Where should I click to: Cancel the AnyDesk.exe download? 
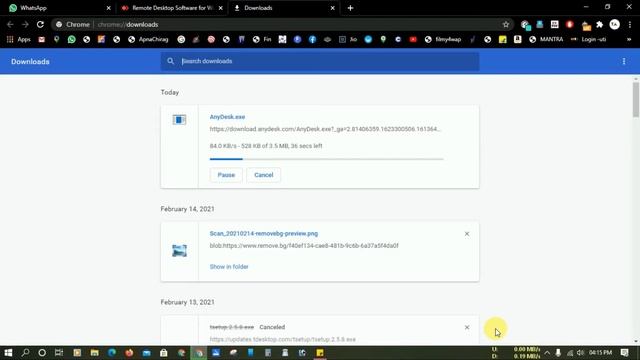(x=264, y=175)
